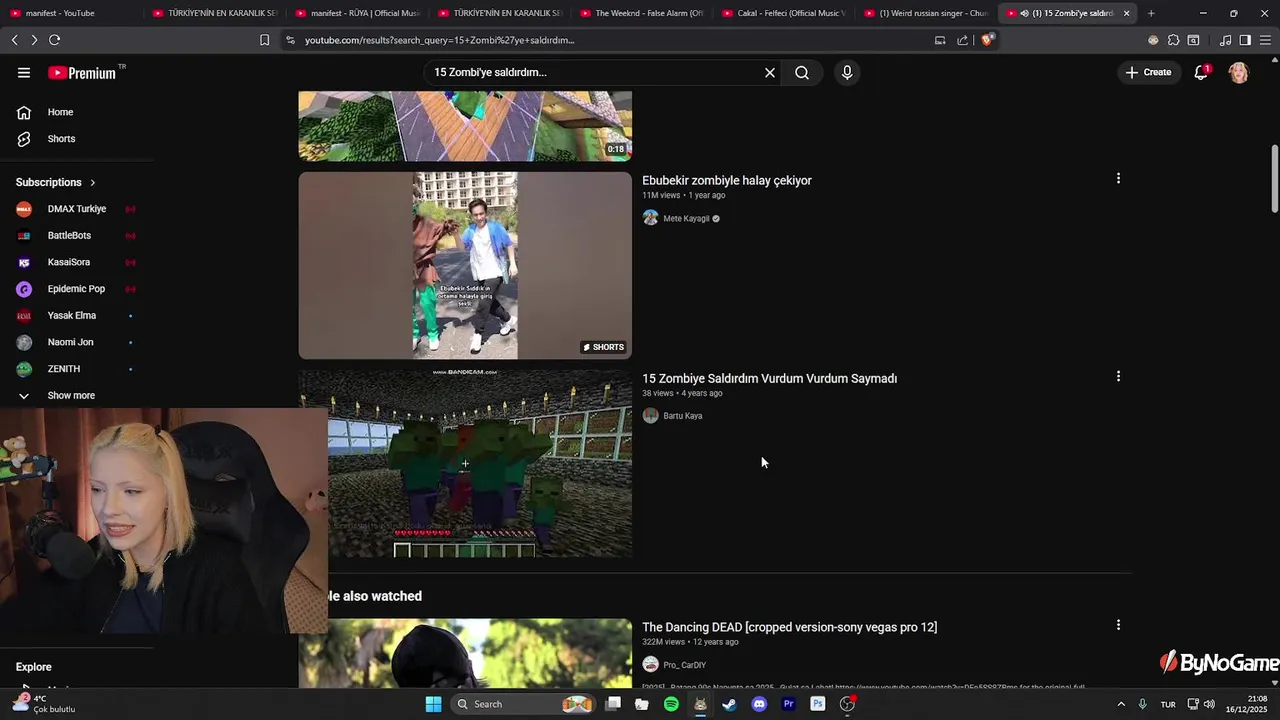
Task: Reload the page
Action: coord(54,40)
